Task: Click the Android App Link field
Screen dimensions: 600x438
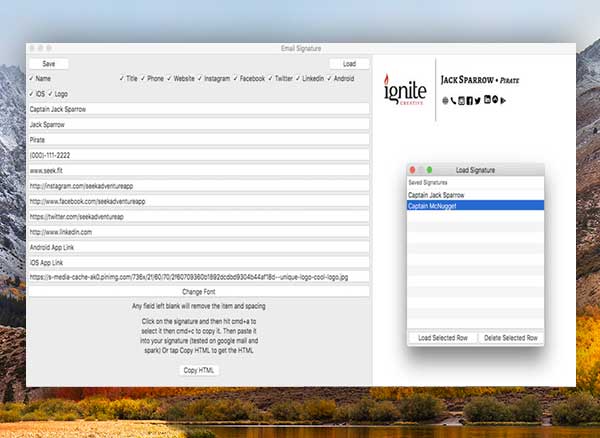Action: coord(199,247)
